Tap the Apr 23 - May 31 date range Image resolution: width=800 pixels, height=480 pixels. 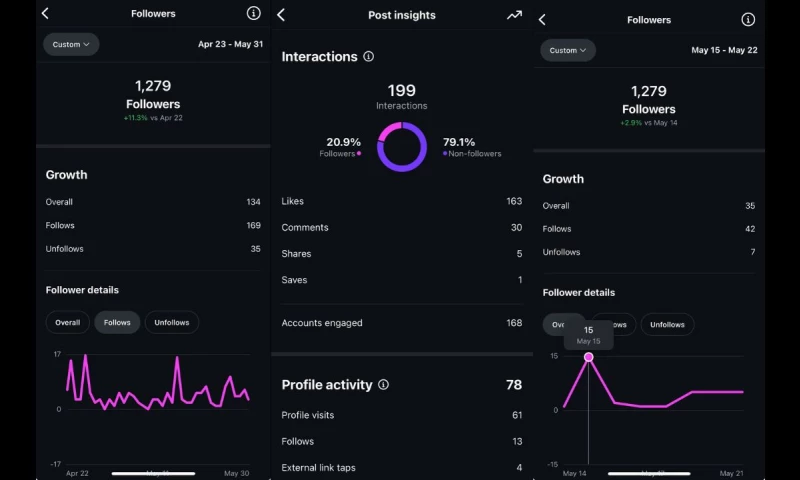click(x=229, y=44)
